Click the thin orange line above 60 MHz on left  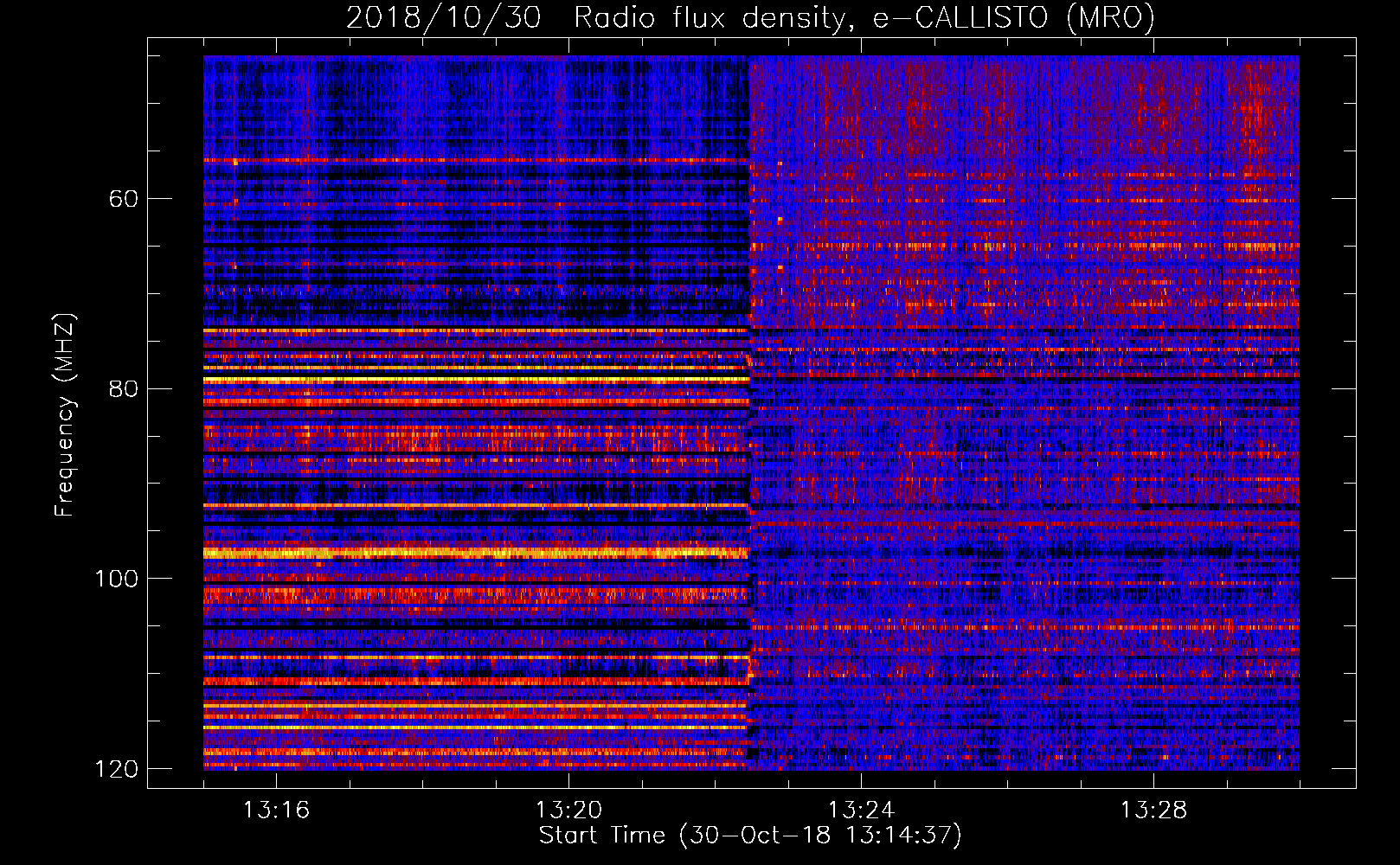[474, 160]
